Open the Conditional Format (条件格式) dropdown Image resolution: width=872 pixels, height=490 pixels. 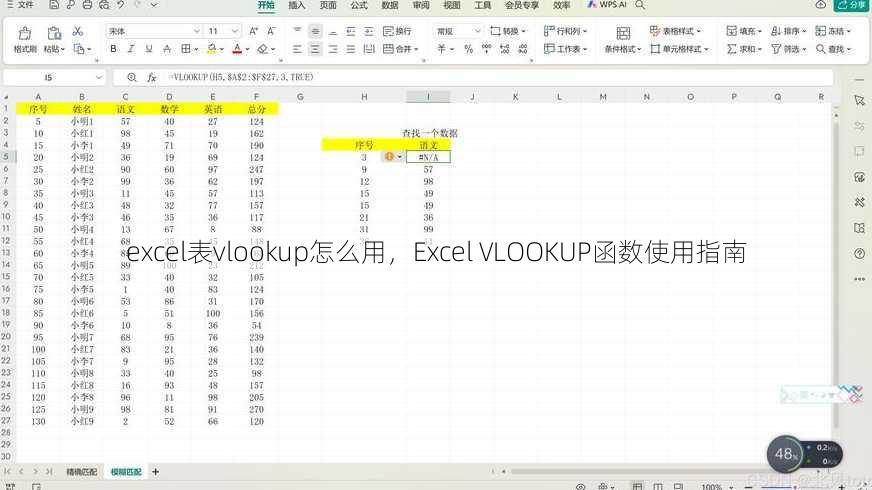coord(623,49)
